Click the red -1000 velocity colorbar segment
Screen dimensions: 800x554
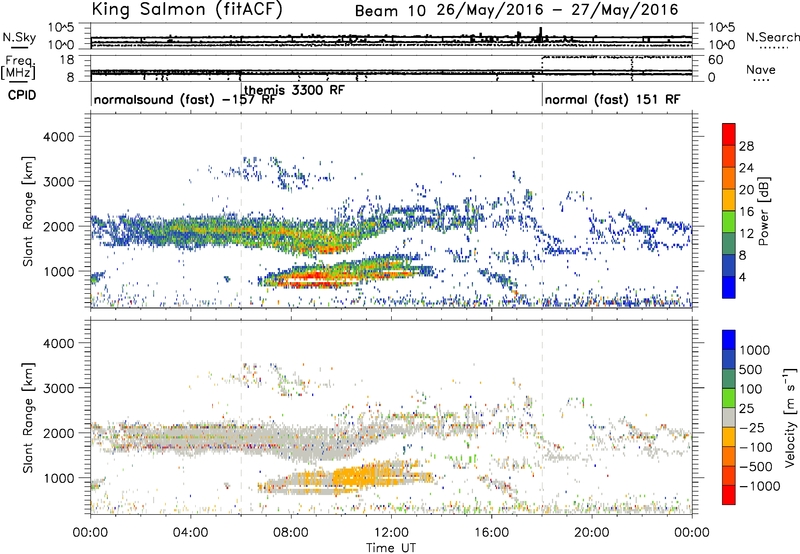tap(729, 495)
